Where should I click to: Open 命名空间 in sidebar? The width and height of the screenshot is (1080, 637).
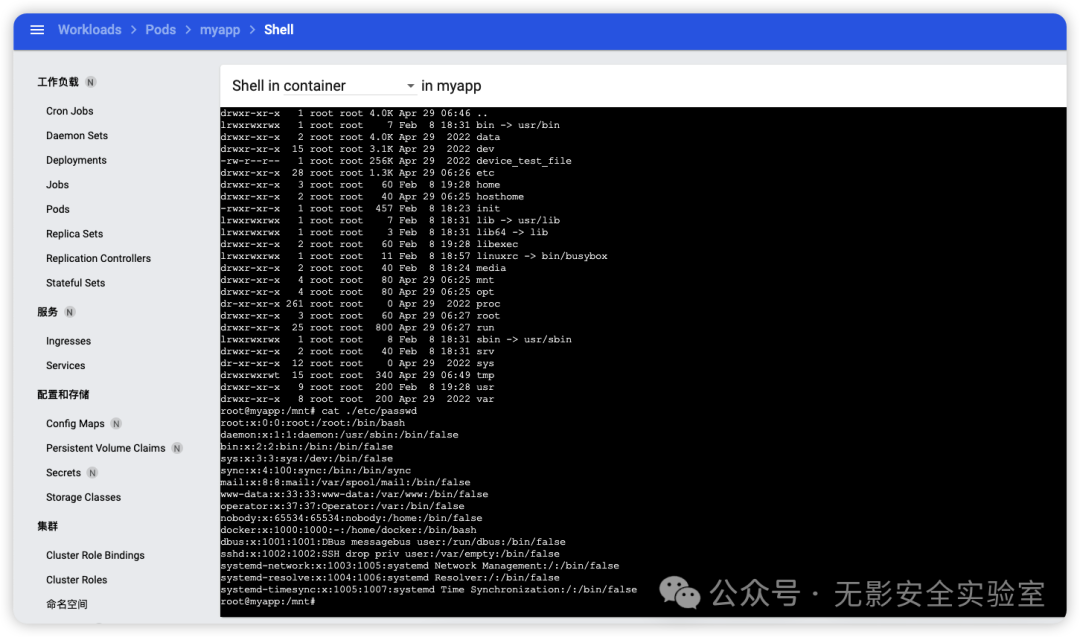point(67,604)
